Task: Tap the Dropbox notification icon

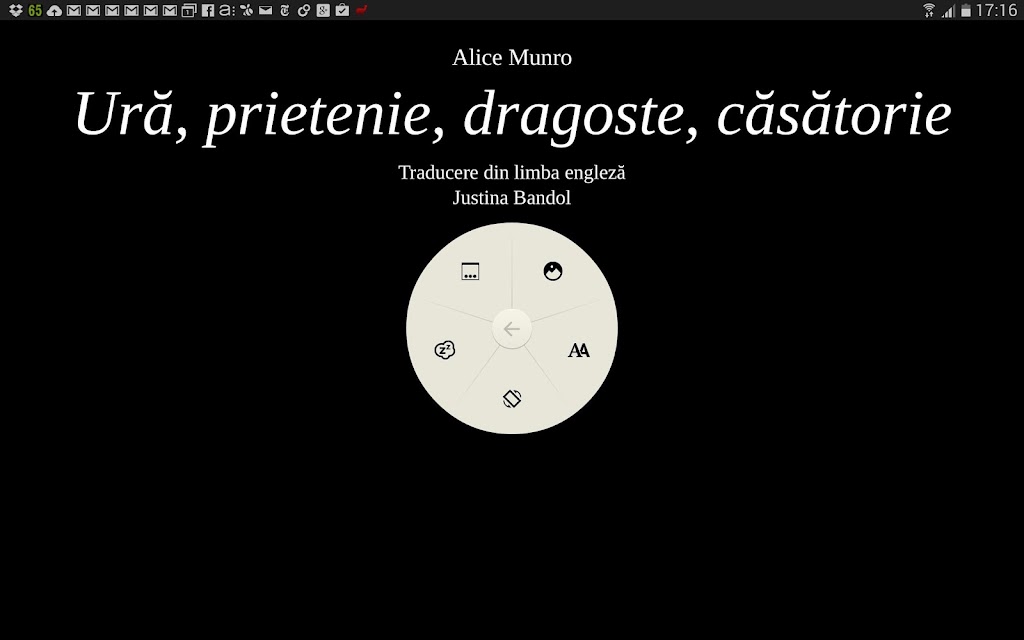Action: [x=16, y=10]
